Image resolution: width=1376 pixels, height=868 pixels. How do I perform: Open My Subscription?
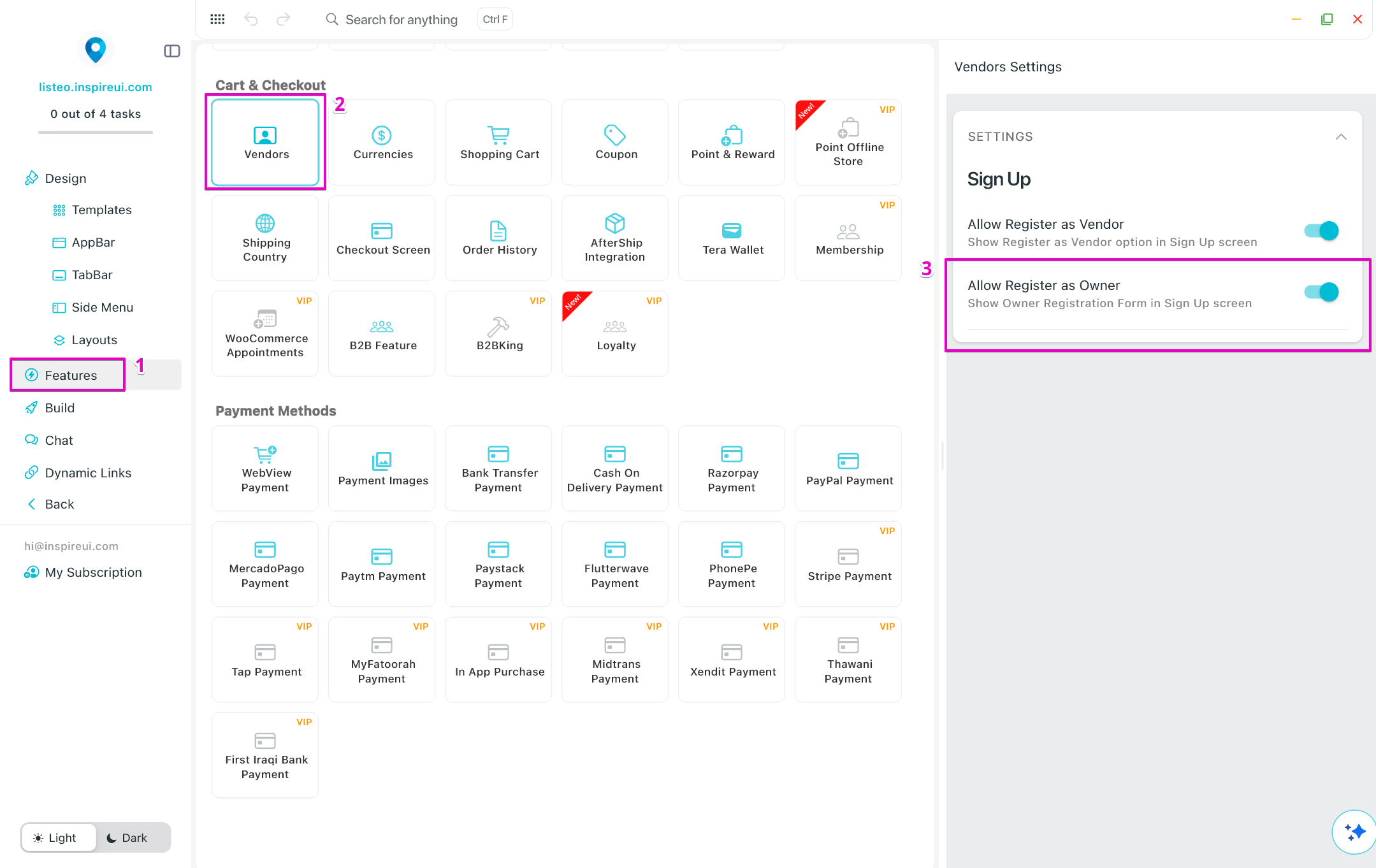click(92, 572)
